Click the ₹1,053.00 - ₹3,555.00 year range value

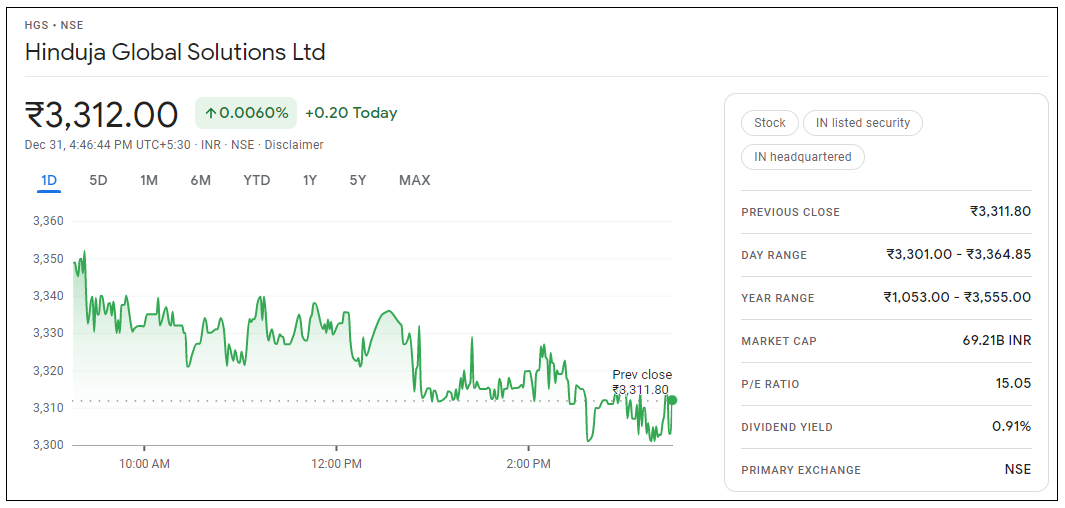pyautogui.click(x=957, y=297)
